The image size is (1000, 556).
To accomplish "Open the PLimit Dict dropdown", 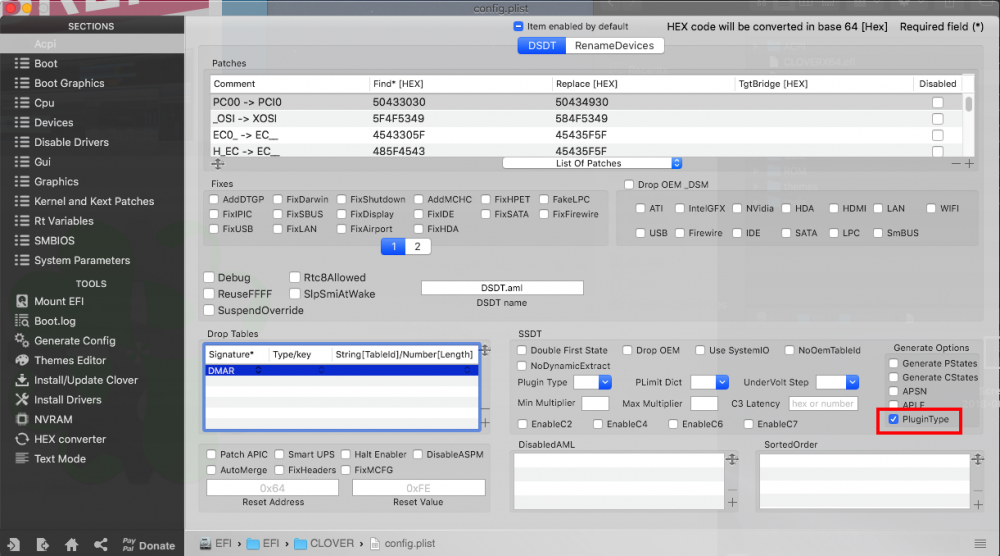I will tap(709, 382).
